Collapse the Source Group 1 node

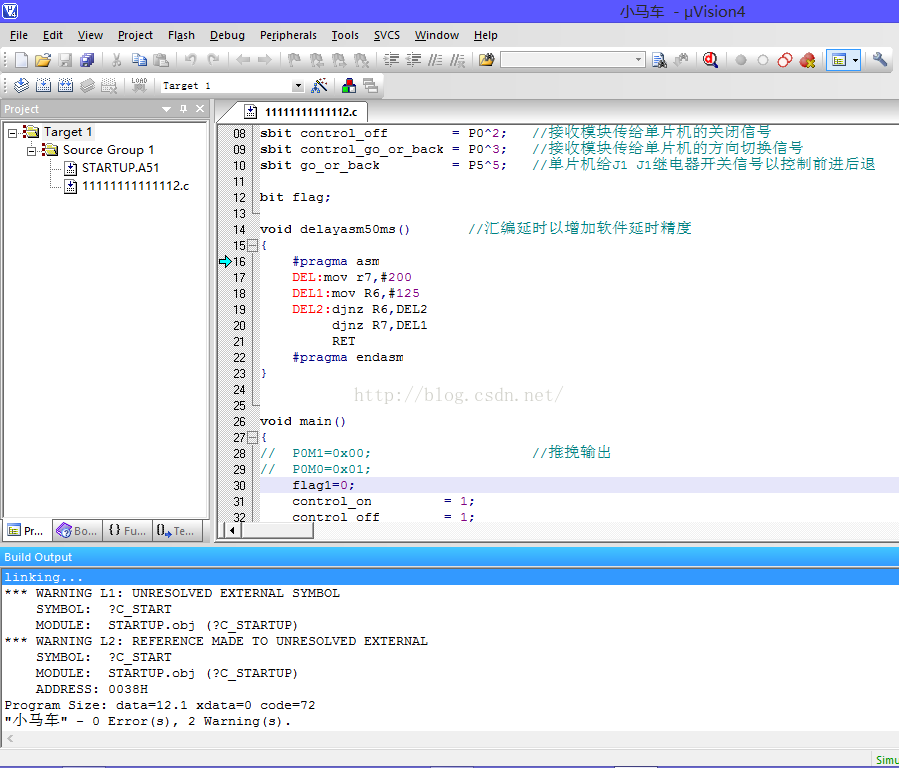(x=32, y=151)
